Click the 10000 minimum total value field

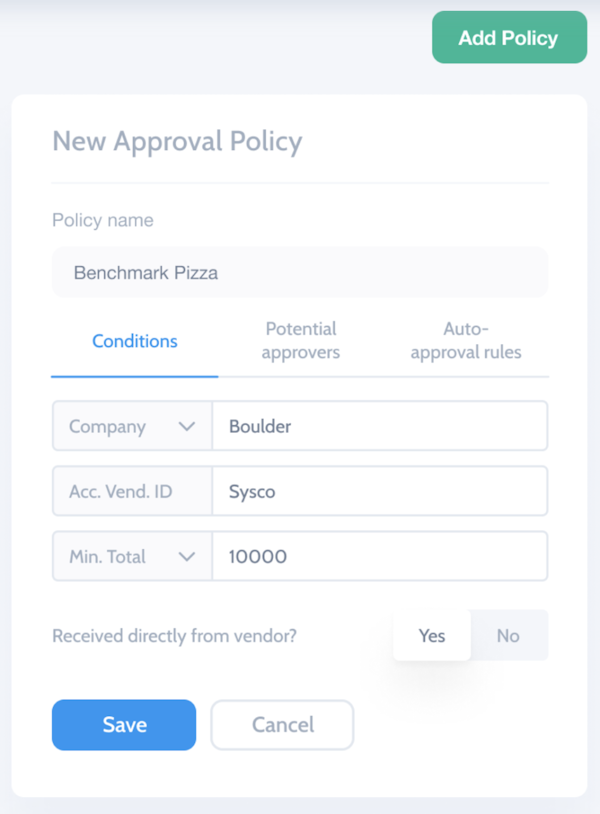click(x=380, y=556)
